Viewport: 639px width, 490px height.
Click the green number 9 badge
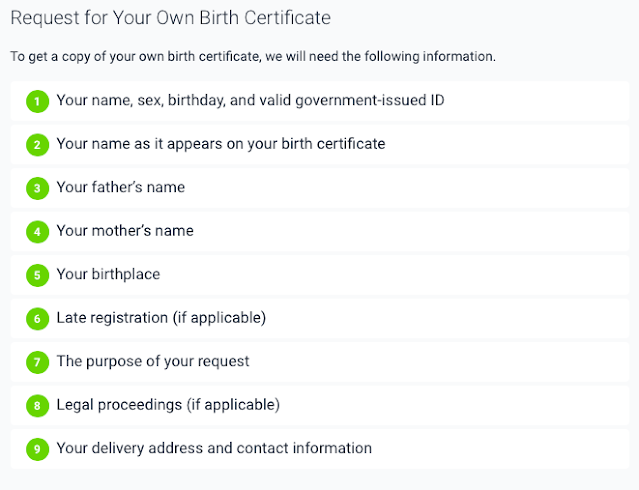[x=37, y=449]
